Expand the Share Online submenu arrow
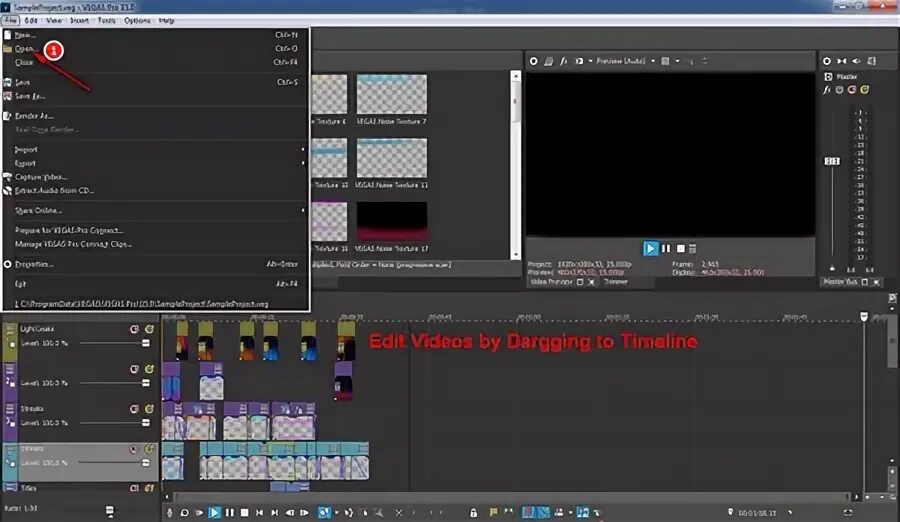The width and height of the screenshot is (900, 522). point(303,210)
